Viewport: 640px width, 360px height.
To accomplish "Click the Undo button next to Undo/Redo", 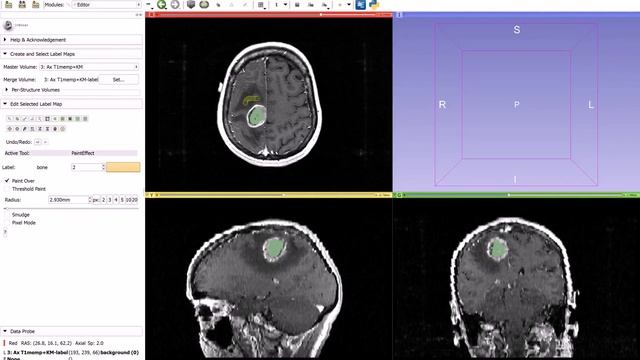I will point(38,142).
